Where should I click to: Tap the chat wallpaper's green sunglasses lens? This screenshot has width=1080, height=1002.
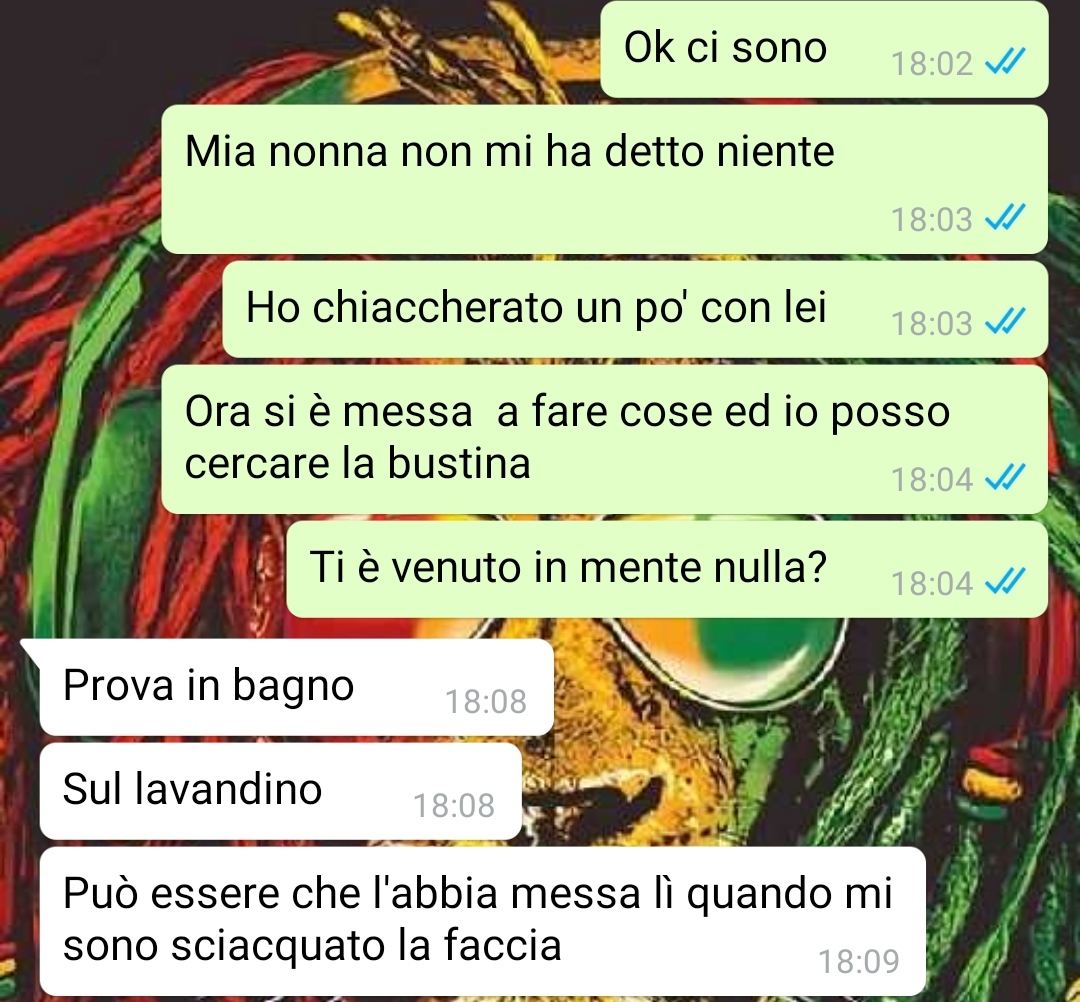click(x=765, y=651)
